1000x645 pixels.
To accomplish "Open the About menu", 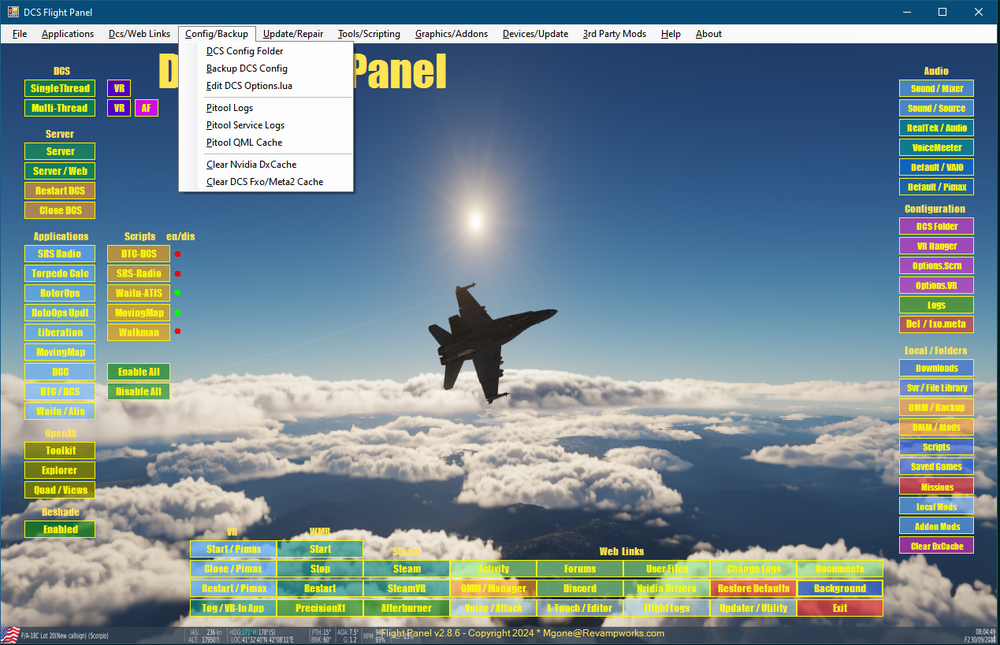I will [709, 34].
